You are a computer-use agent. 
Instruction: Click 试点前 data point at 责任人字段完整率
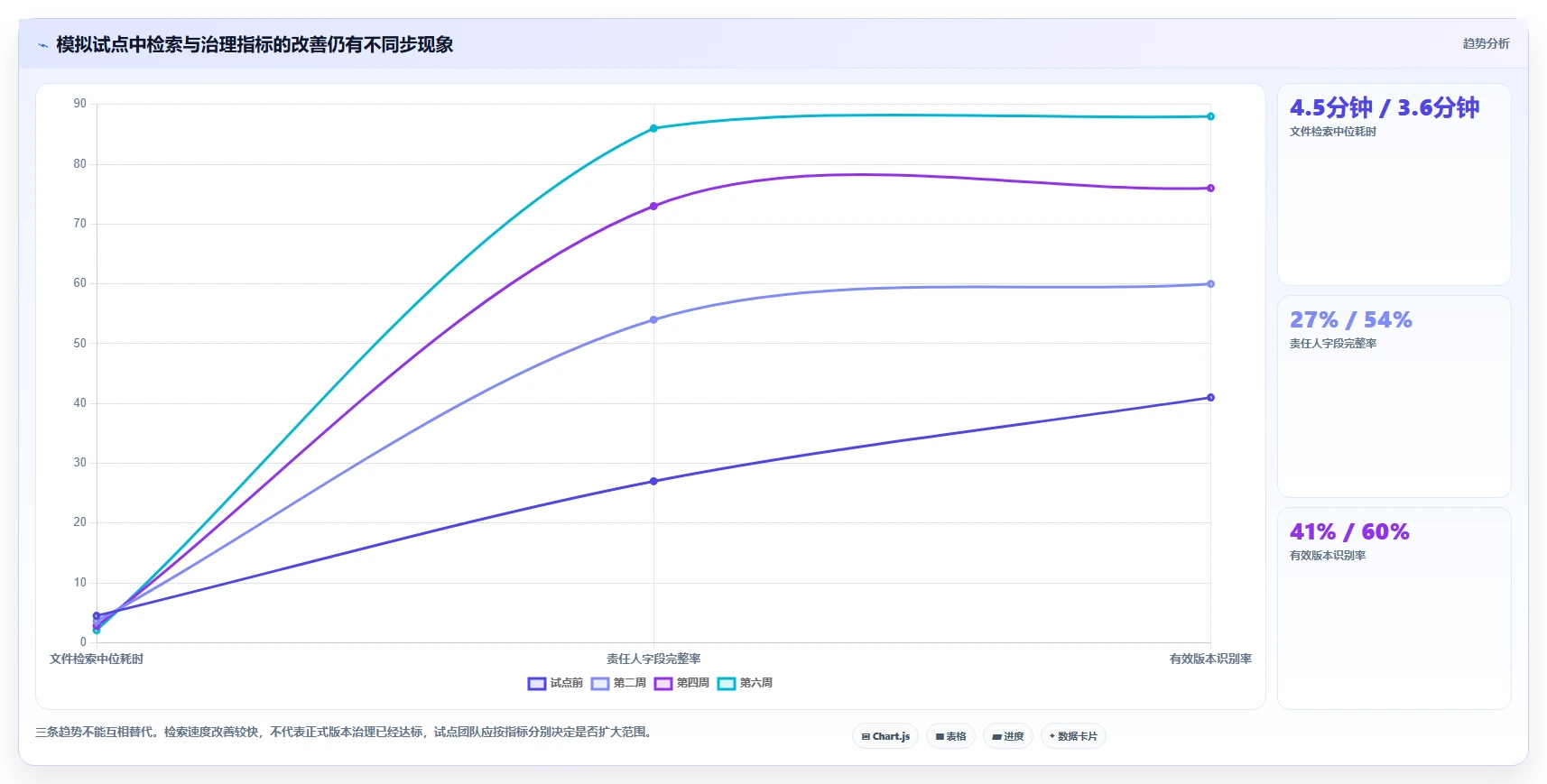point(653,481)
